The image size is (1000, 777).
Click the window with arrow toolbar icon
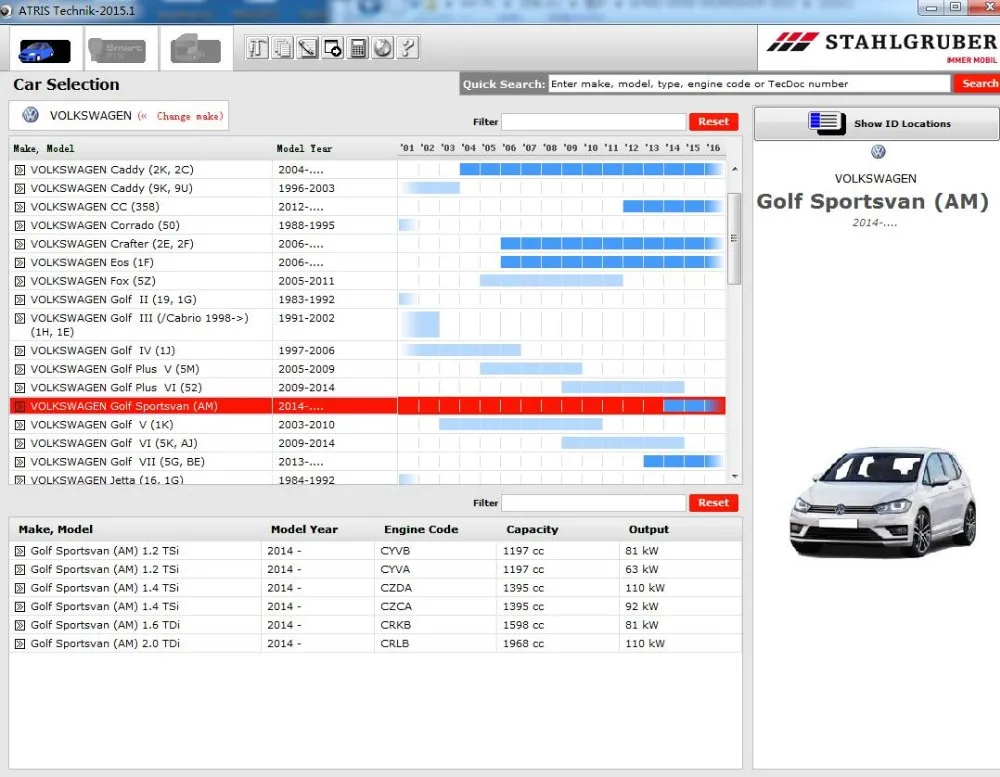pyautogui.click(x=333, y=48)
